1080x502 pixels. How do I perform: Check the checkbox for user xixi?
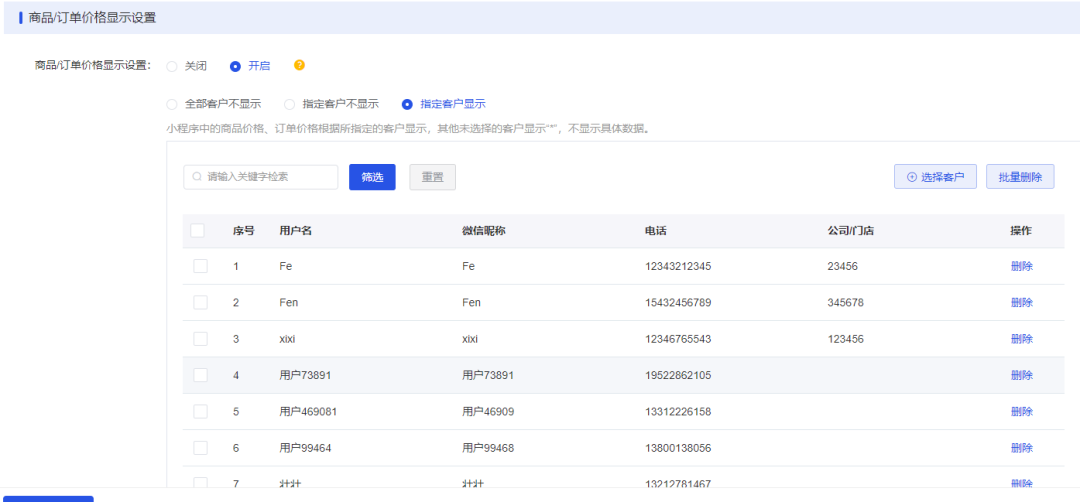point(200,339)
